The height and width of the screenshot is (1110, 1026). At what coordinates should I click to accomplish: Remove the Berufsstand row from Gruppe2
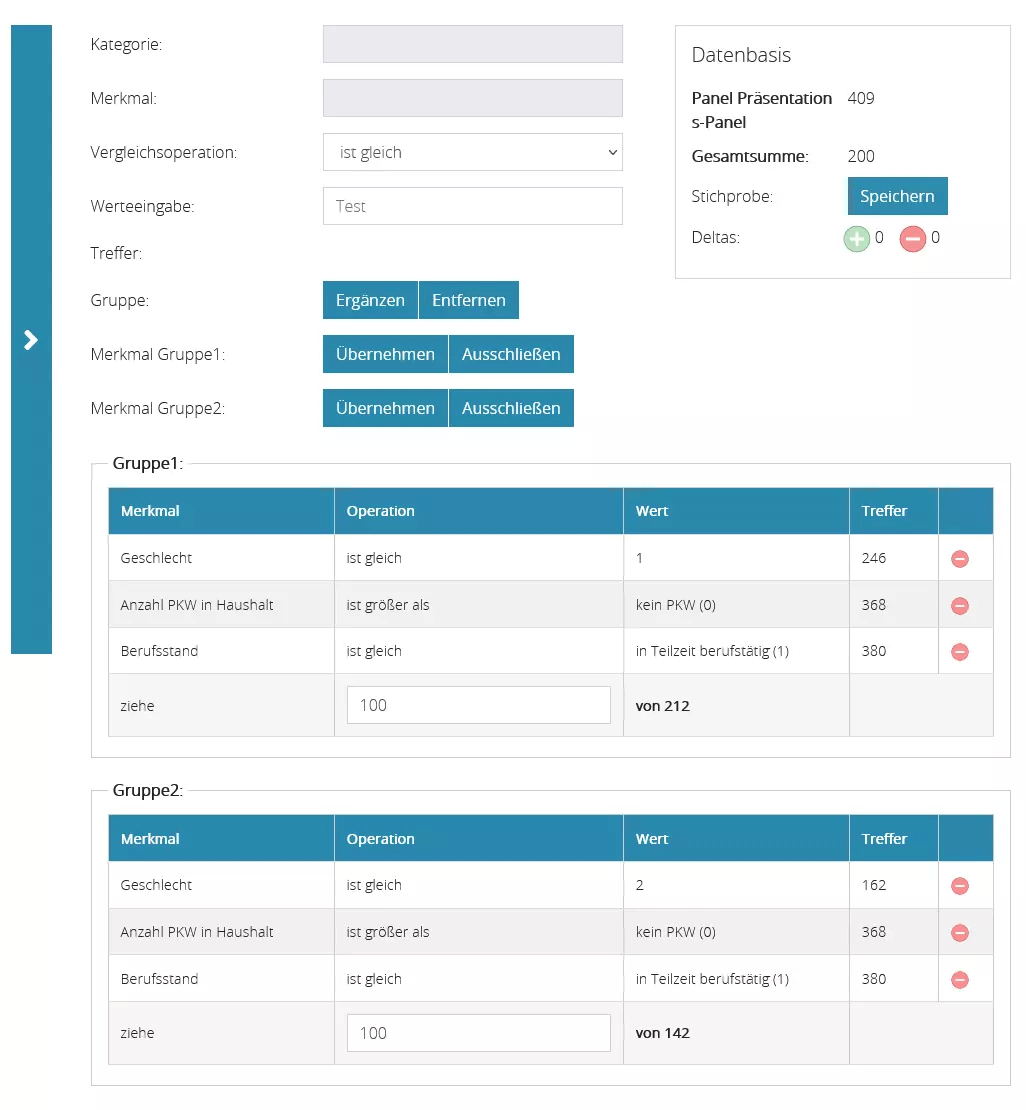click(x=960, y=978)
